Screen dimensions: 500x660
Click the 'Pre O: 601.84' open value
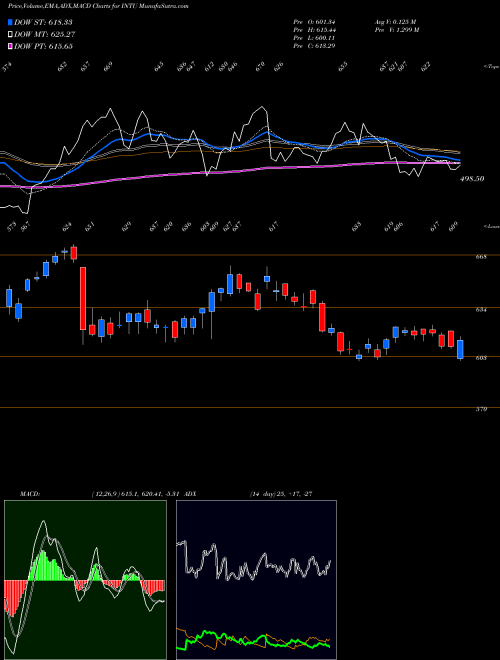[314, 22]
